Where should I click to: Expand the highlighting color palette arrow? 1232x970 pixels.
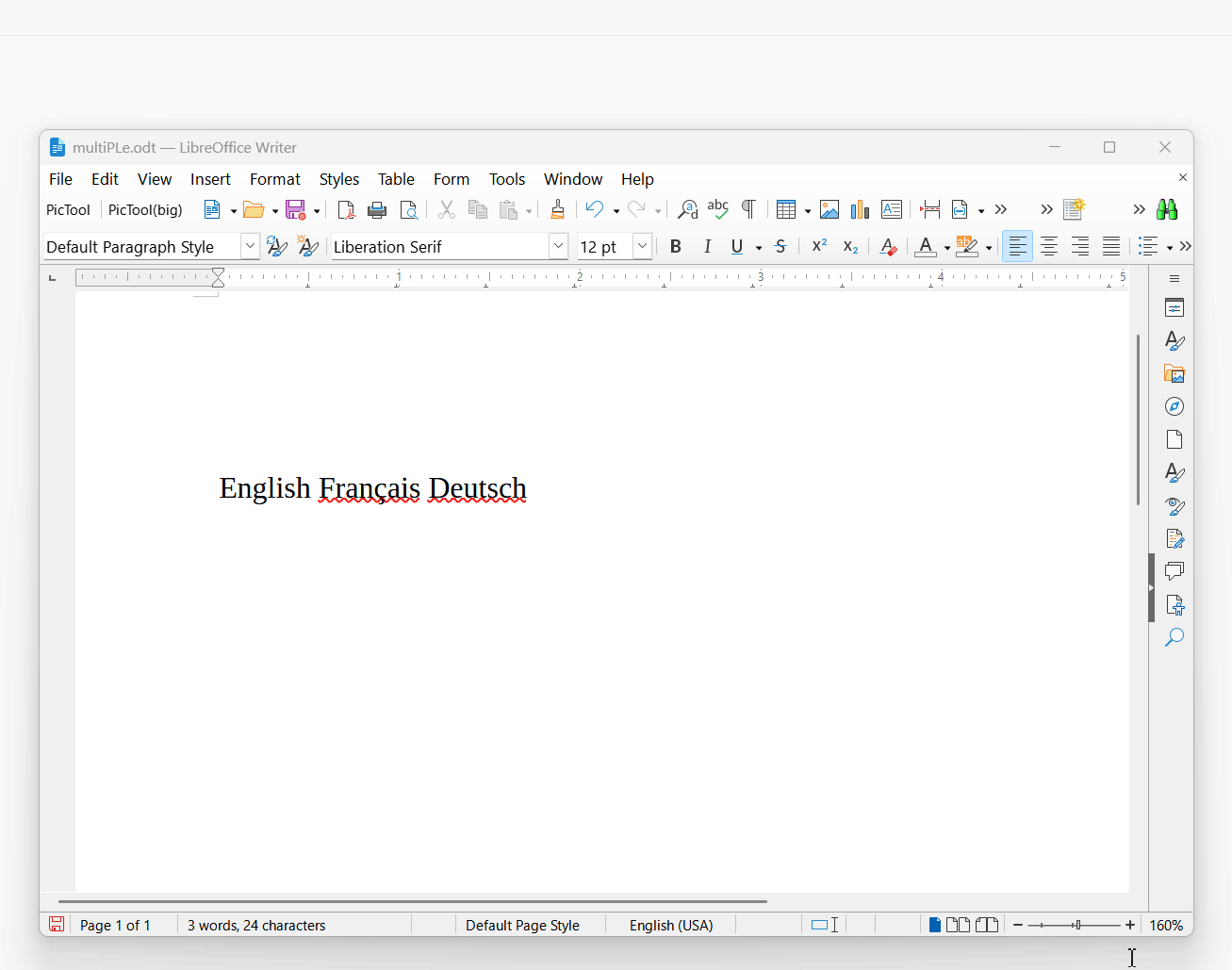pyautogui.click(x=989, y=247)
